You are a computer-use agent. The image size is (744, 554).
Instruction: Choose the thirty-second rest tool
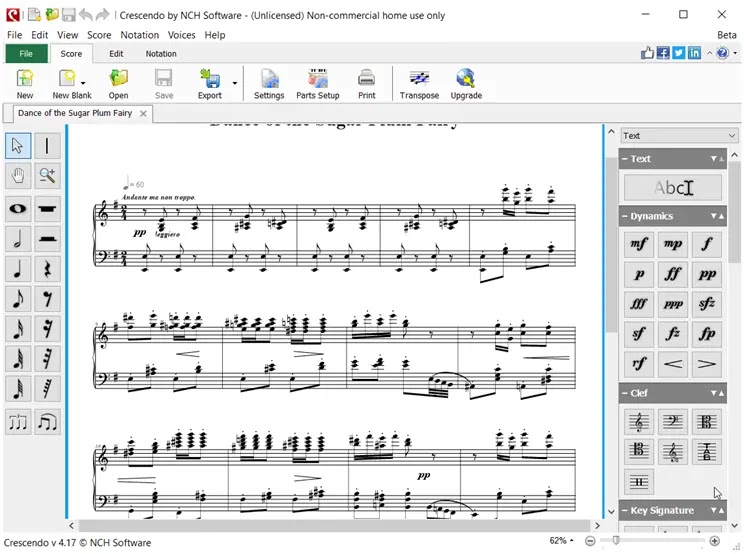tap(47, 359)
